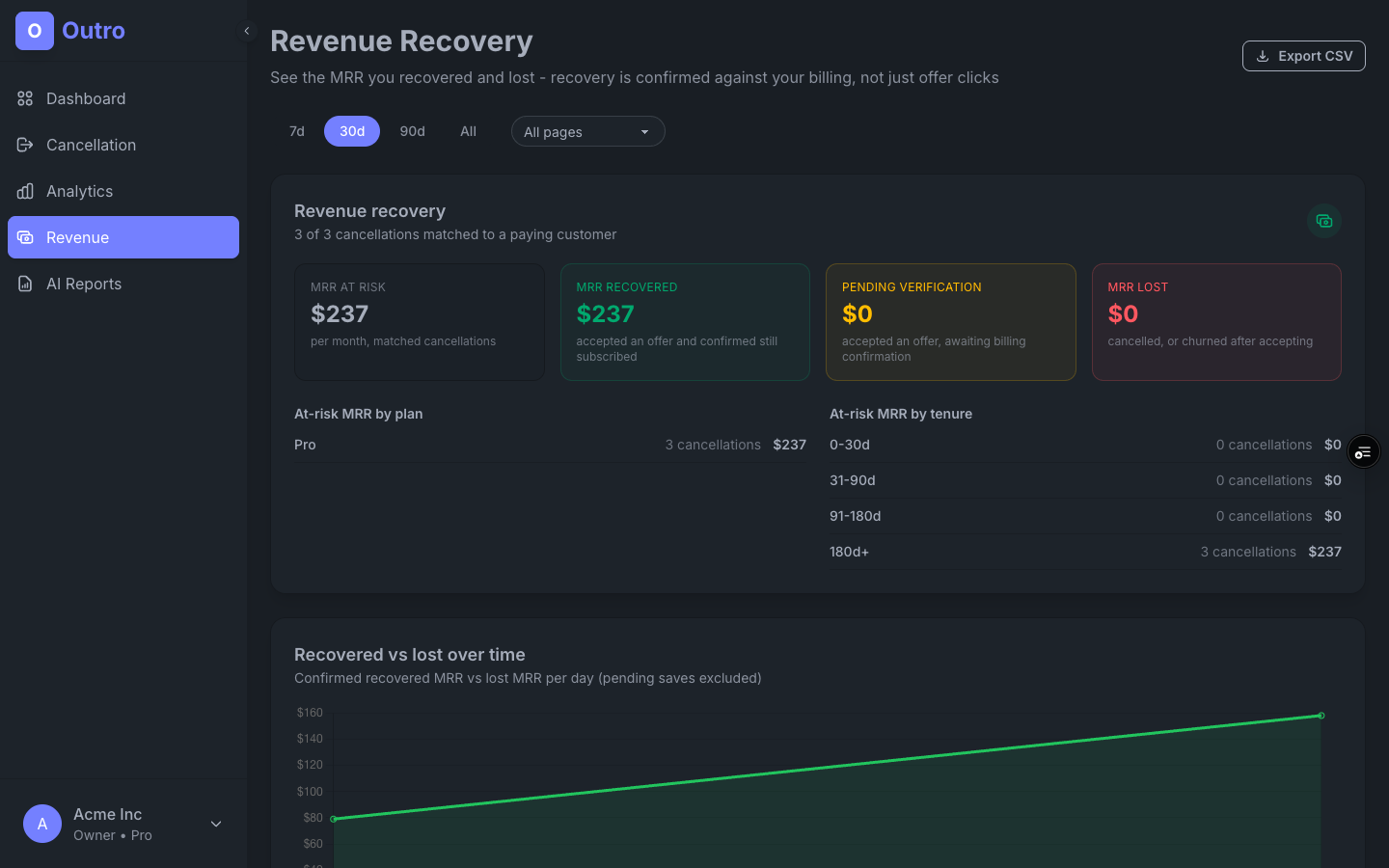This screenshot has height=868, width=1389.
Task: Click the chart's left starting data point
Action: (x=334, y=819)
